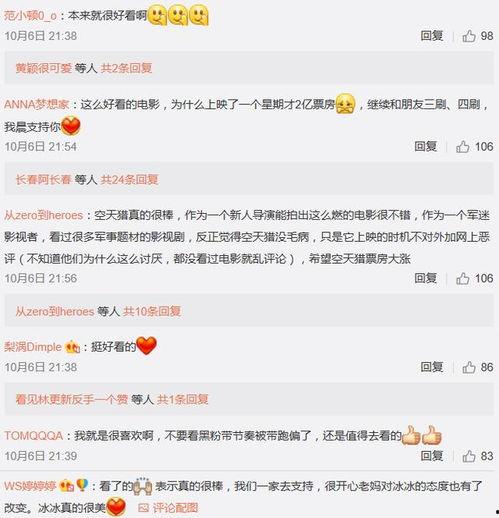499x518 pixels.
Task: Like the comment by 范小顿0_o
Action: (469, 36)
